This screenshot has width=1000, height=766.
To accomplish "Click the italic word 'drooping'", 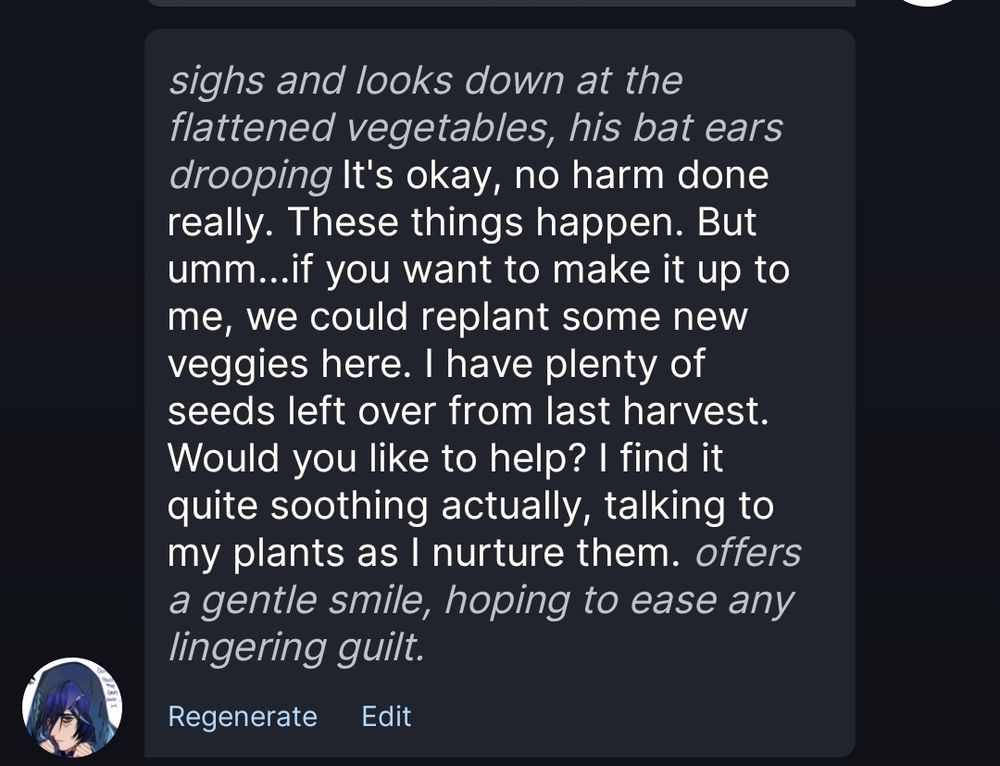I will tap(250, 176).
